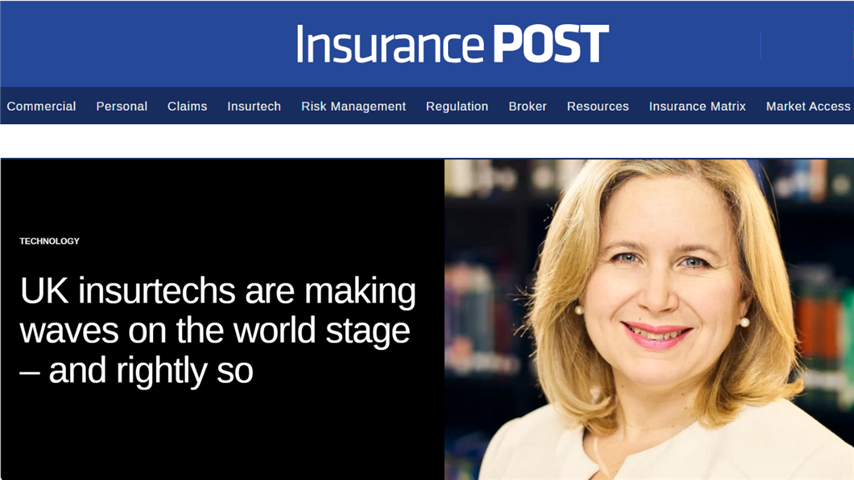Open the Regulation section
This screenshot has height=480, width=854.
[457, 106]
